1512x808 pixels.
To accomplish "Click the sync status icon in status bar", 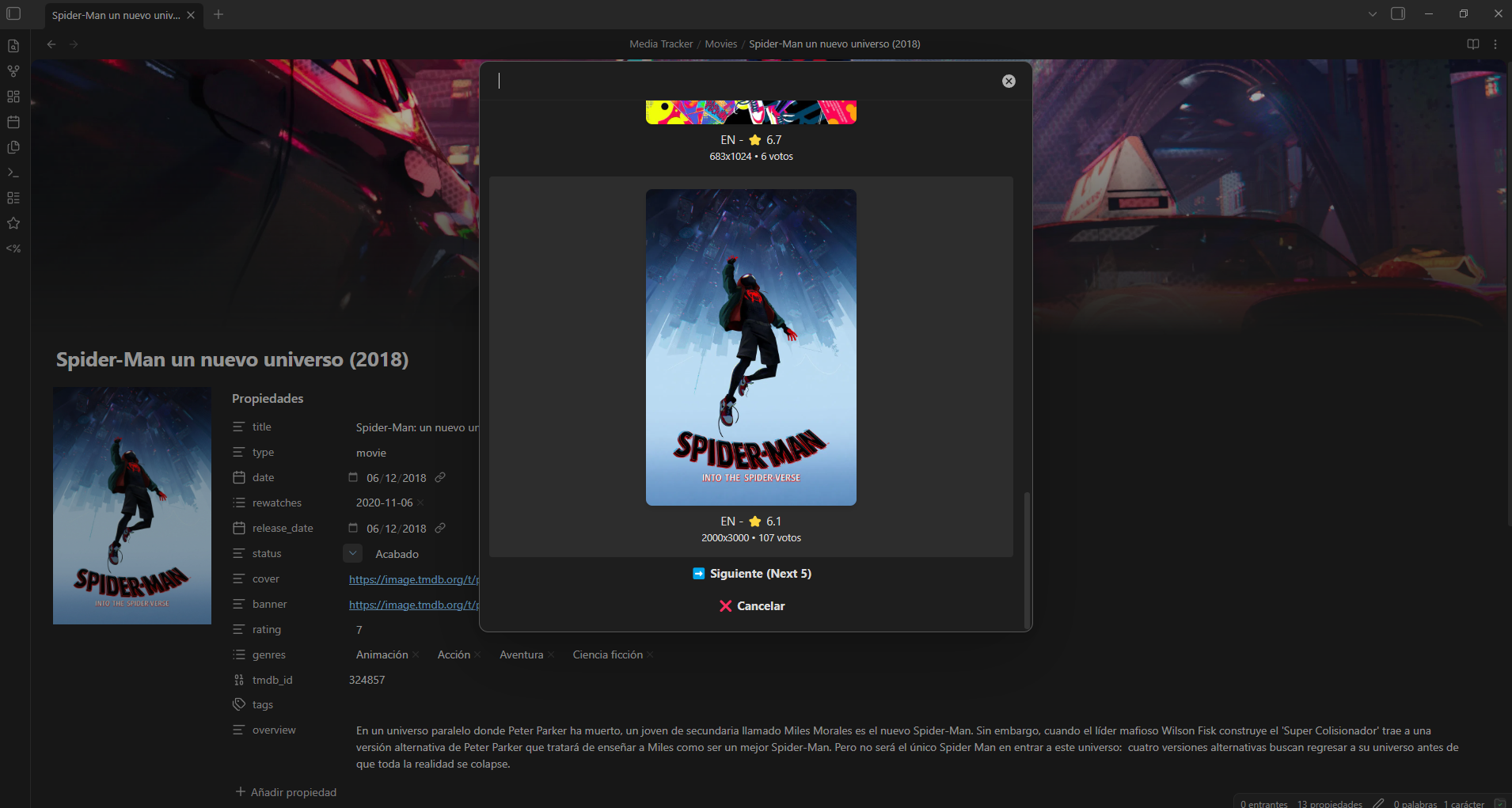I will click(x=1501, y=802).
